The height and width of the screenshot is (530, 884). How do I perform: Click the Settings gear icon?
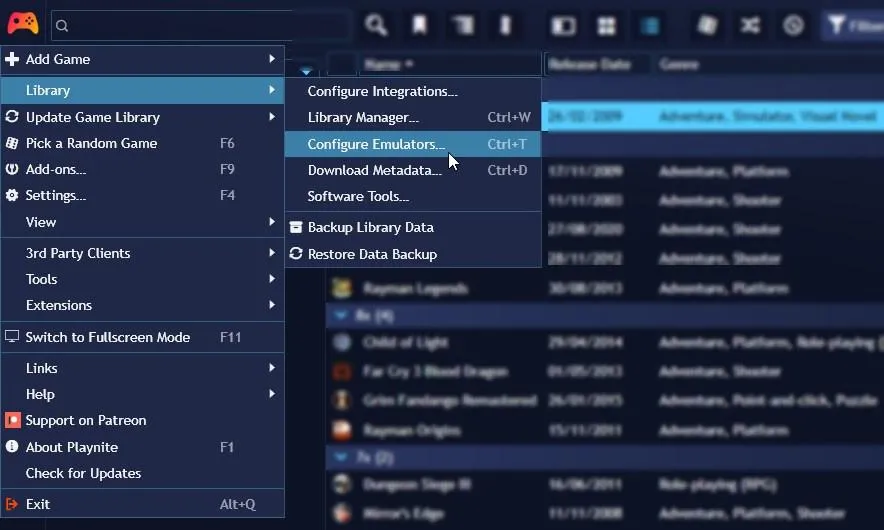[12, 195]
